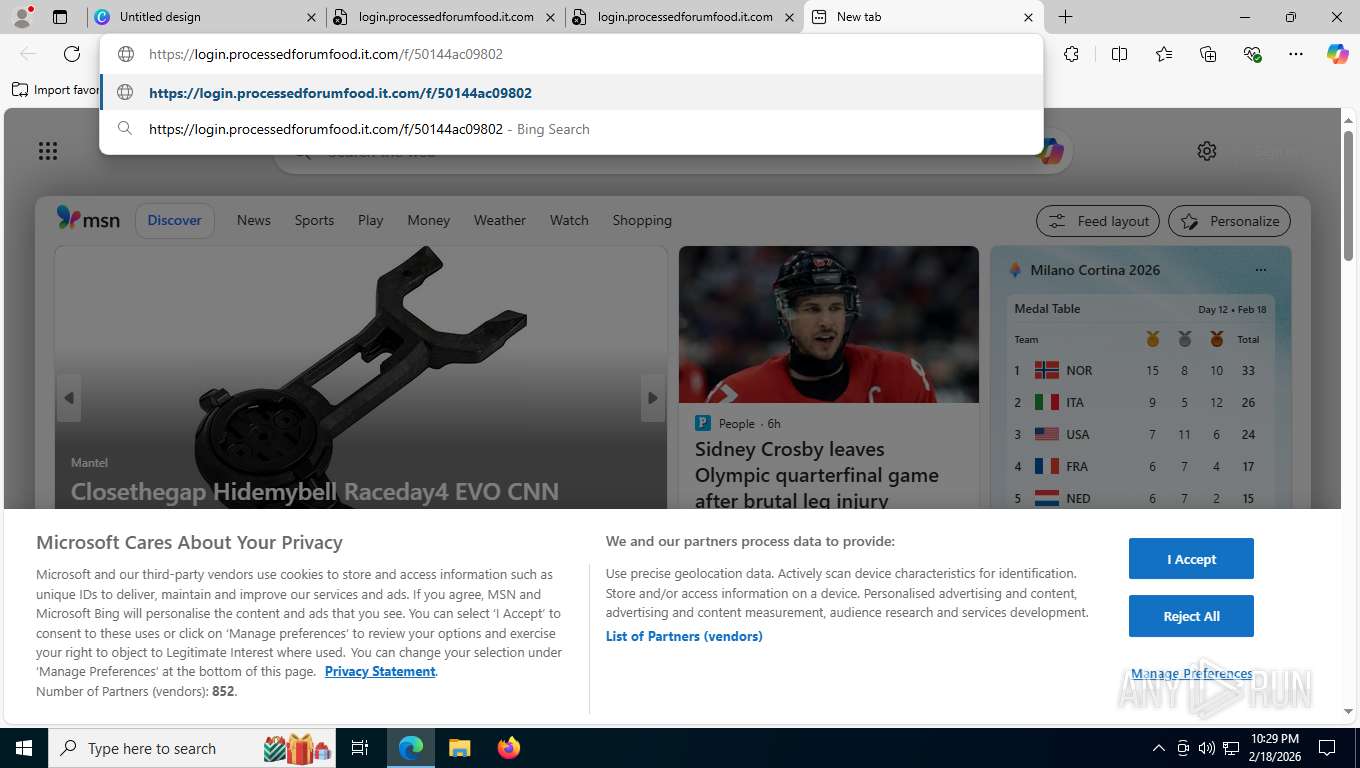Viewport: 1360px width, 768px height.
Task: Open the apps grid launcher
Action: [x=48, y=151]
